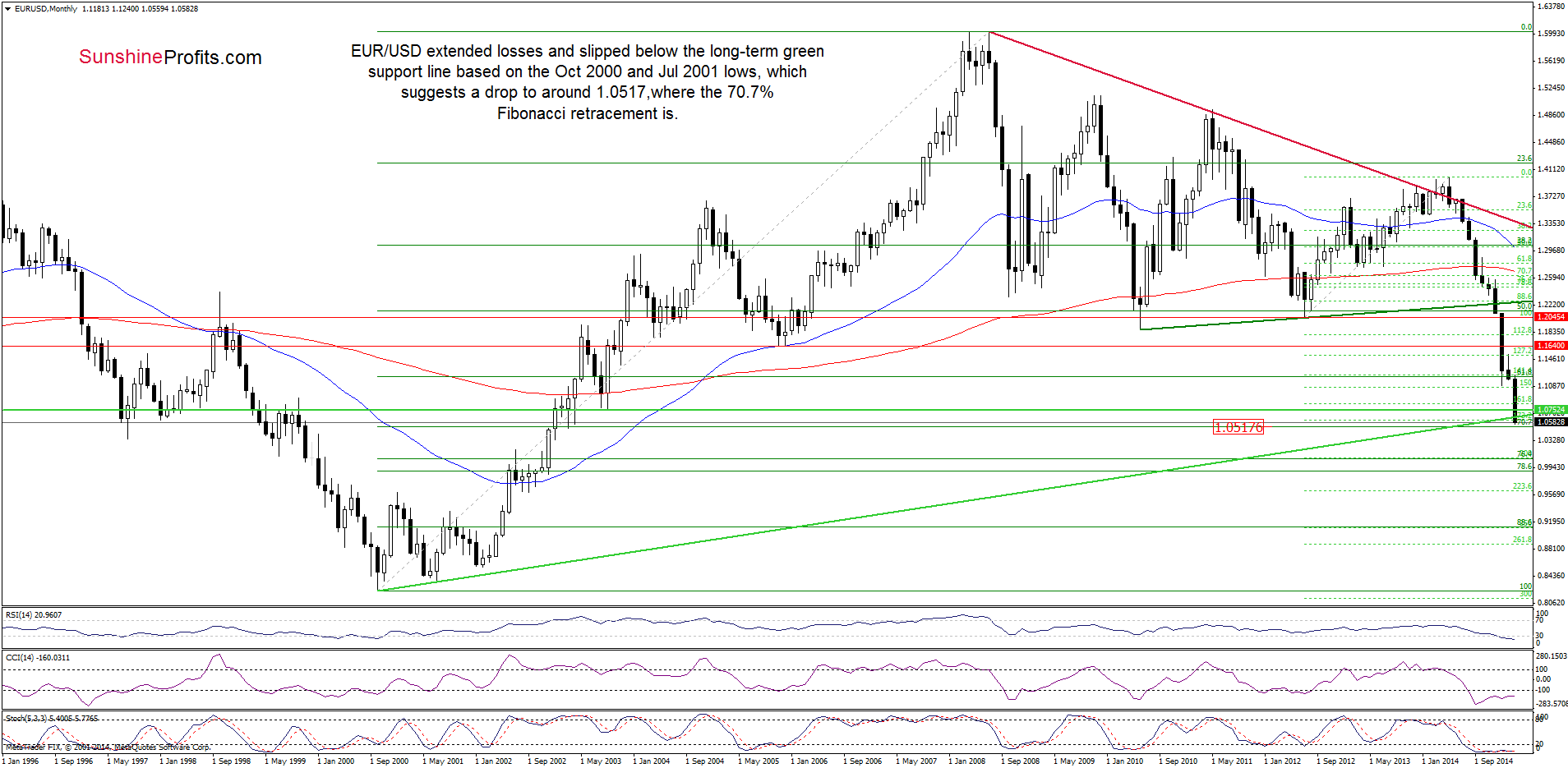Click the green 1.07524 price tag
1568x768 pixels.
[1552, 410]
